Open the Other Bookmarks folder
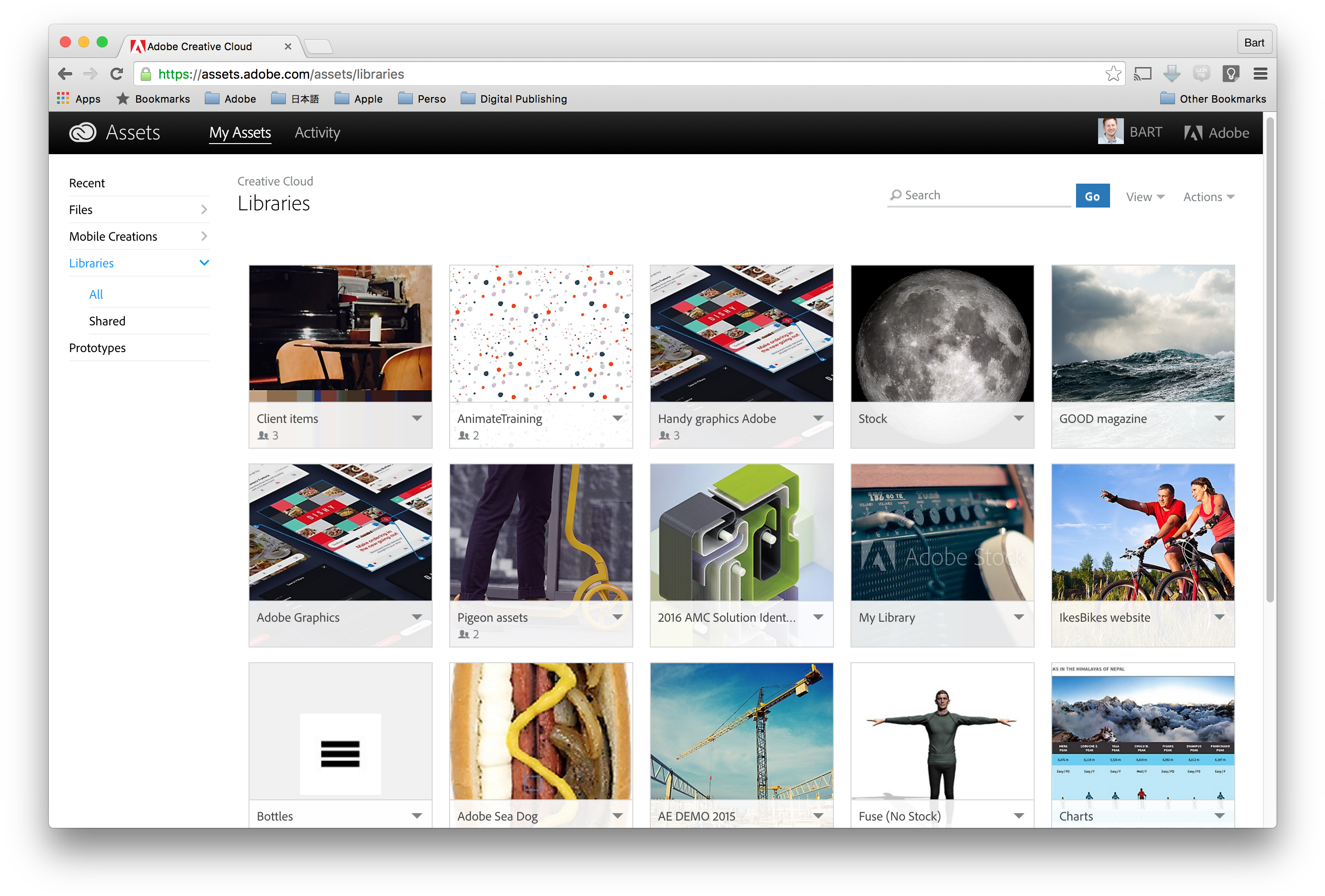Screen dimensions: 1325x896 tap(1213, 98)
